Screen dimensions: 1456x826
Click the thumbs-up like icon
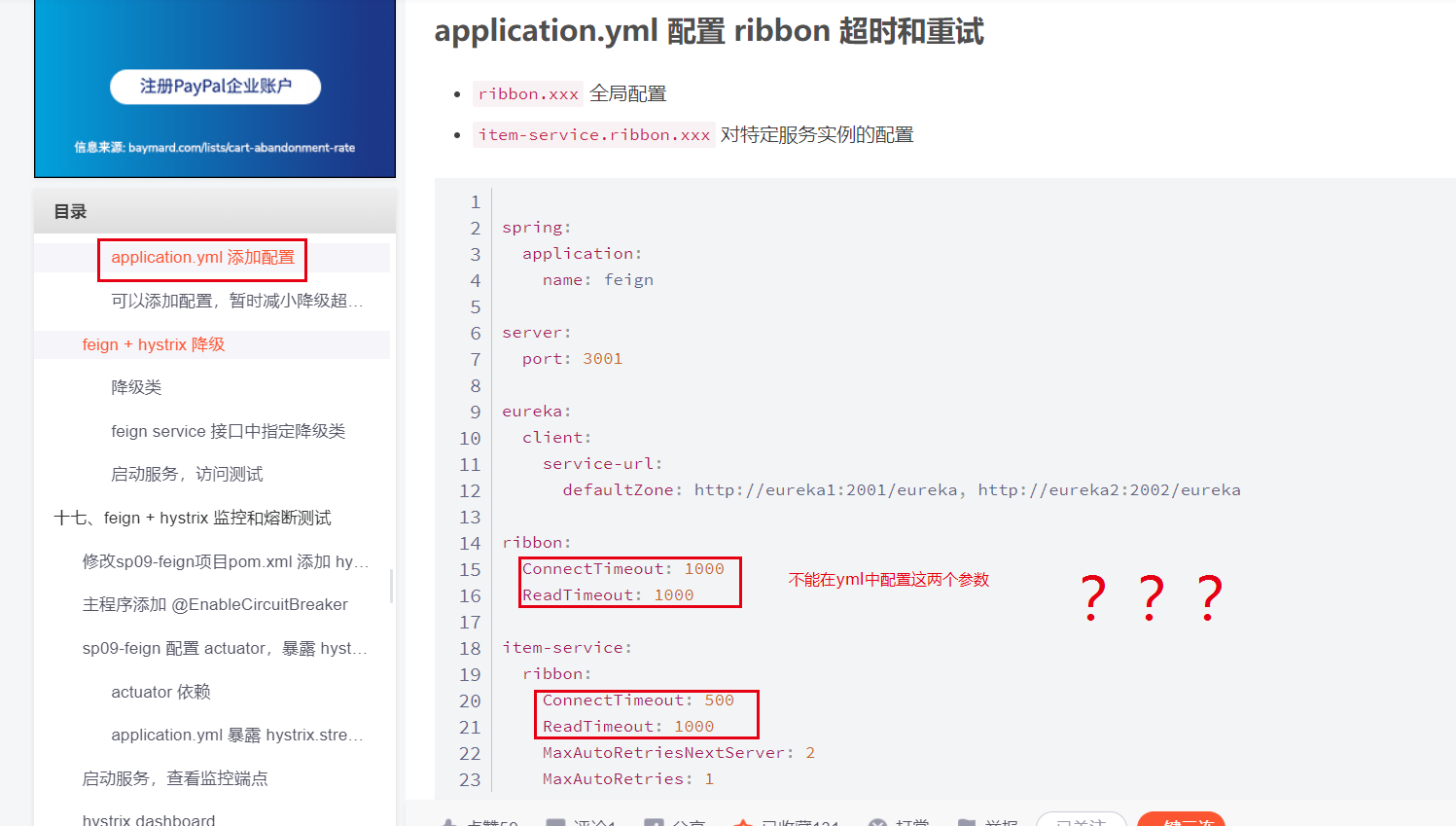(450, 822)
